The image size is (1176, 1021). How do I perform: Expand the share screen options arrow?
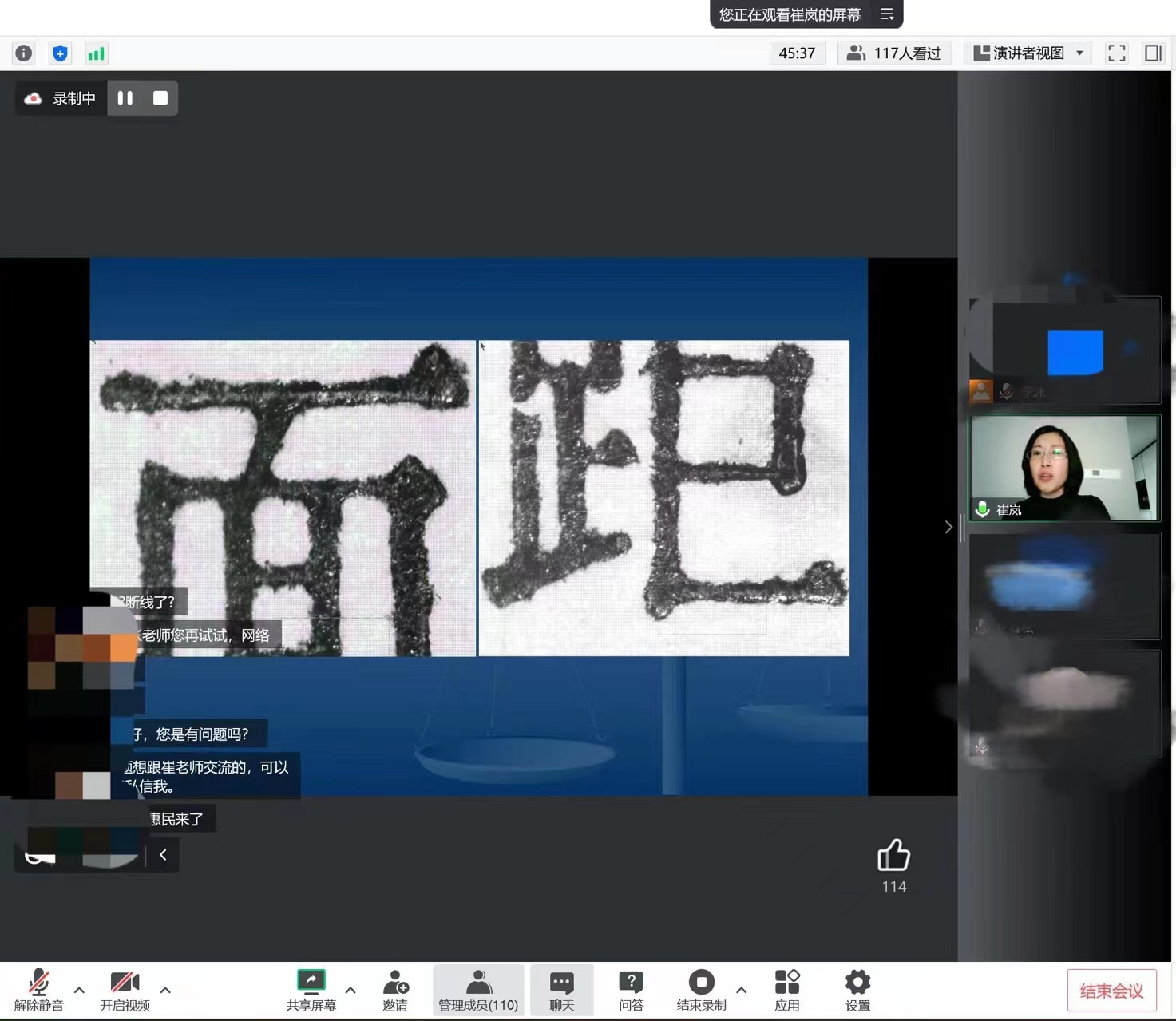coord(350,990)
